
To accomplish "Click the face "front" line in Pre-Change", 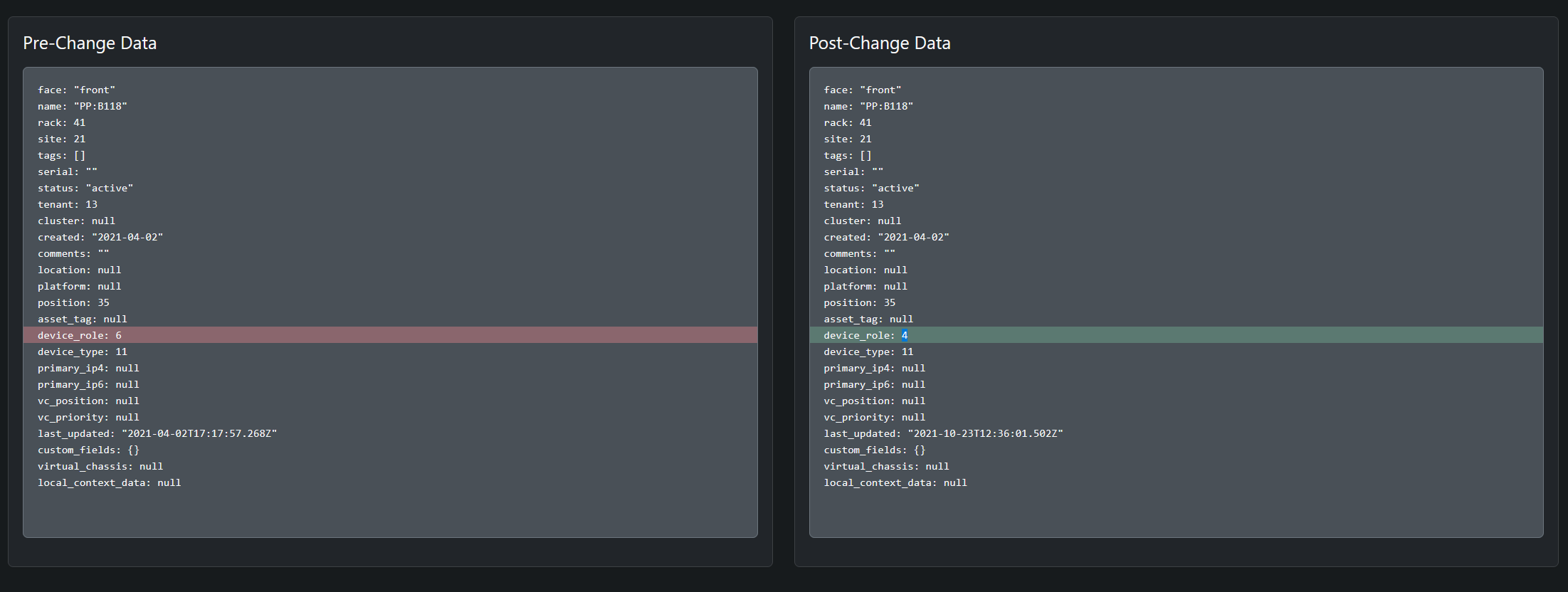I will point(76,90).
